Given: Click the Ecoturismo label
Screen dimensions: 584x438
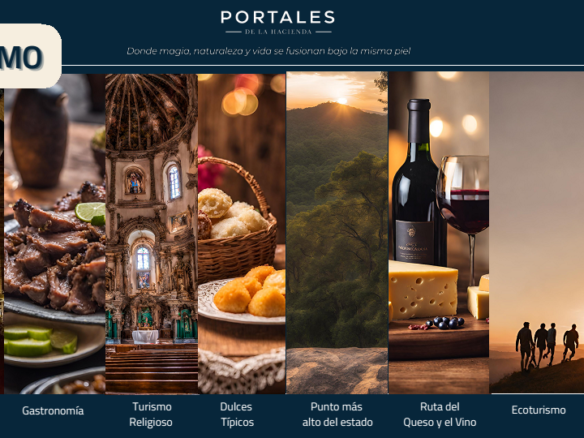Looking at the screenshot, I should tap(539, 410).
